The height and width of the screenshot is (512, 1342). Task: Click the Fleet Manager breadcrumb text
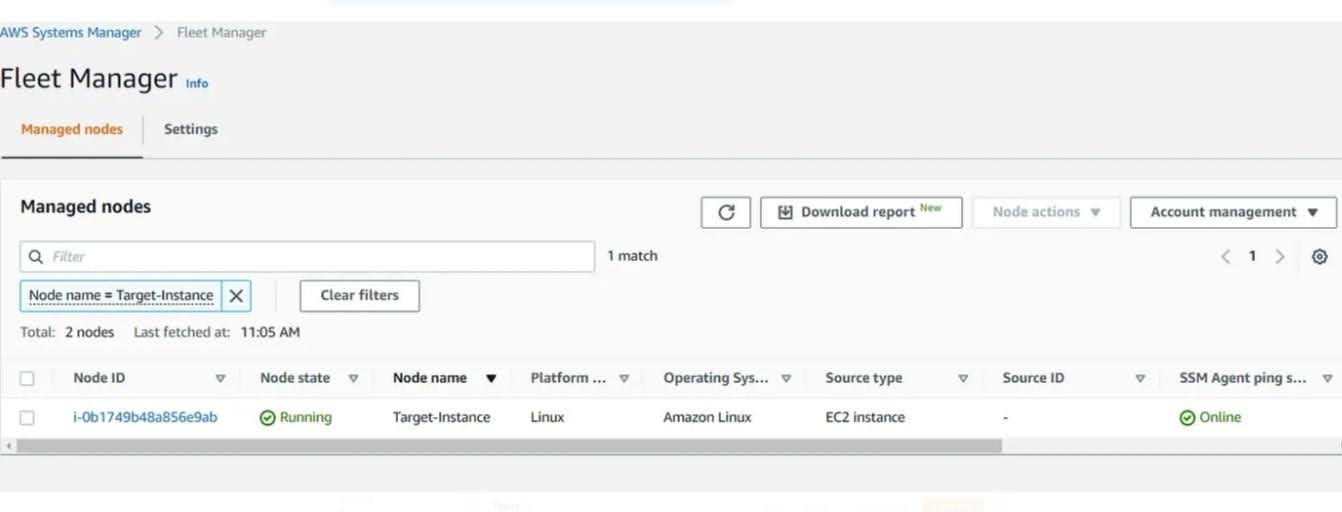click(221, 33)
